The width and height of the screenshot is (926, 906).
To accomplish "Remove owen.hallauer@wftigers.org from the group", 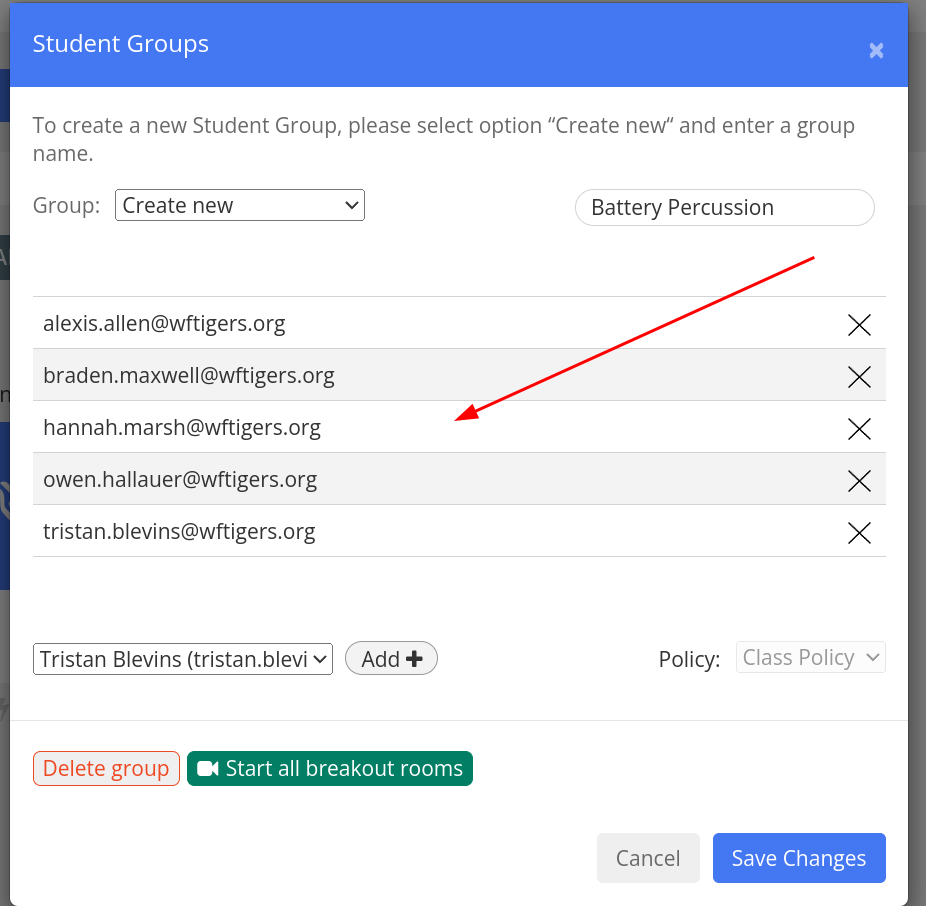I will point(859,481).
